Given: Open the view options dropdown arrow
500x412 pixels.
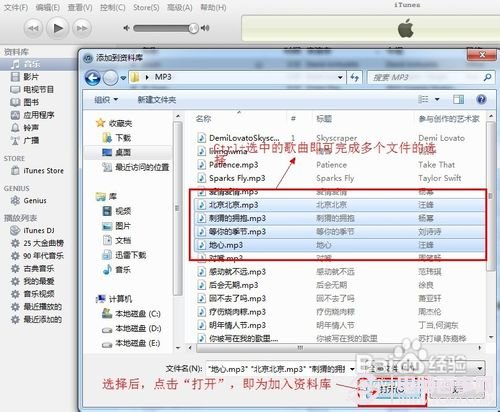Looking at the screenshot, I should (x=437, y=99).
